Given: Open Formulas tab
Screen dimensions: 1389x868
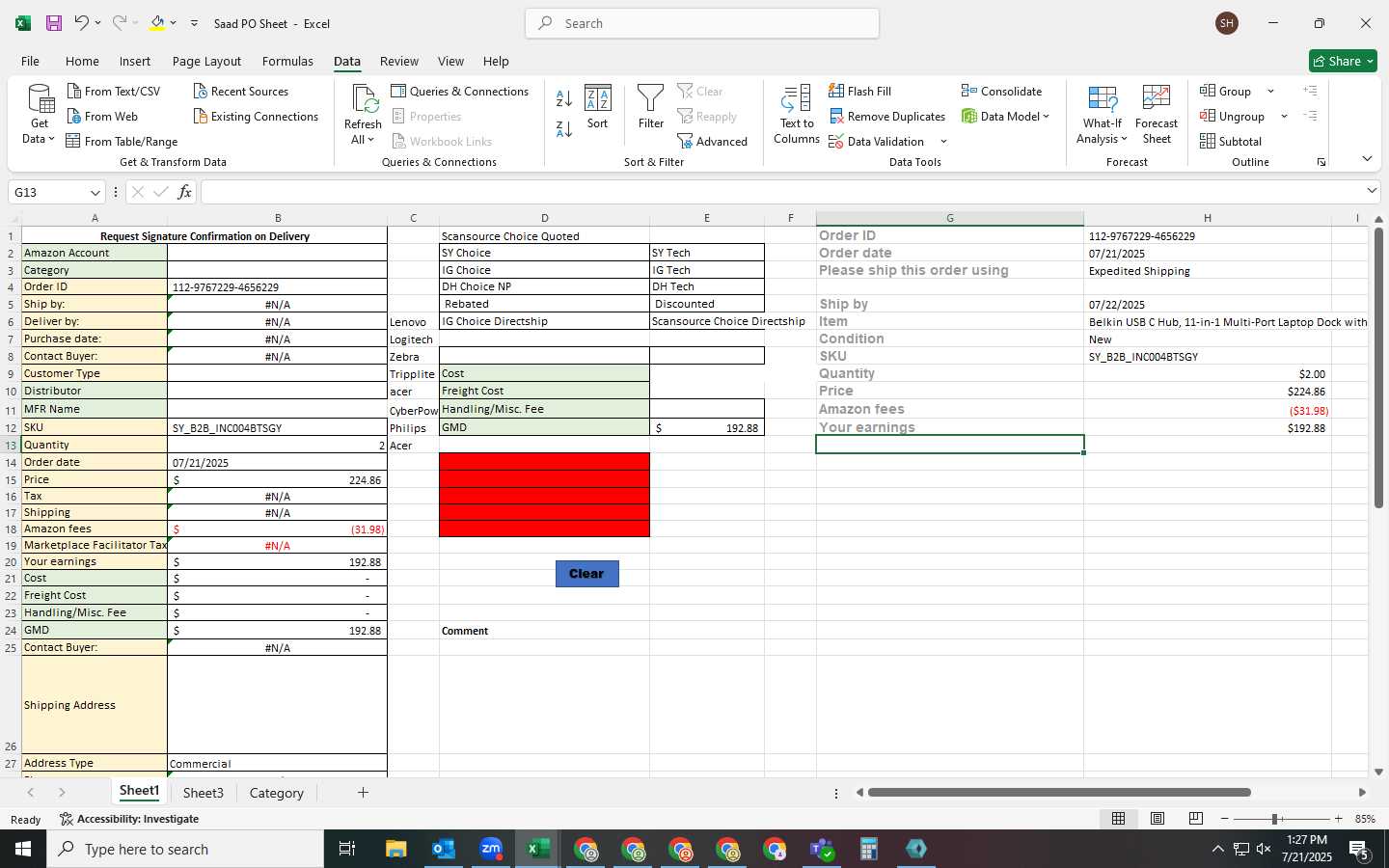Looking at the screenshot, I should [x=287, y=61].
